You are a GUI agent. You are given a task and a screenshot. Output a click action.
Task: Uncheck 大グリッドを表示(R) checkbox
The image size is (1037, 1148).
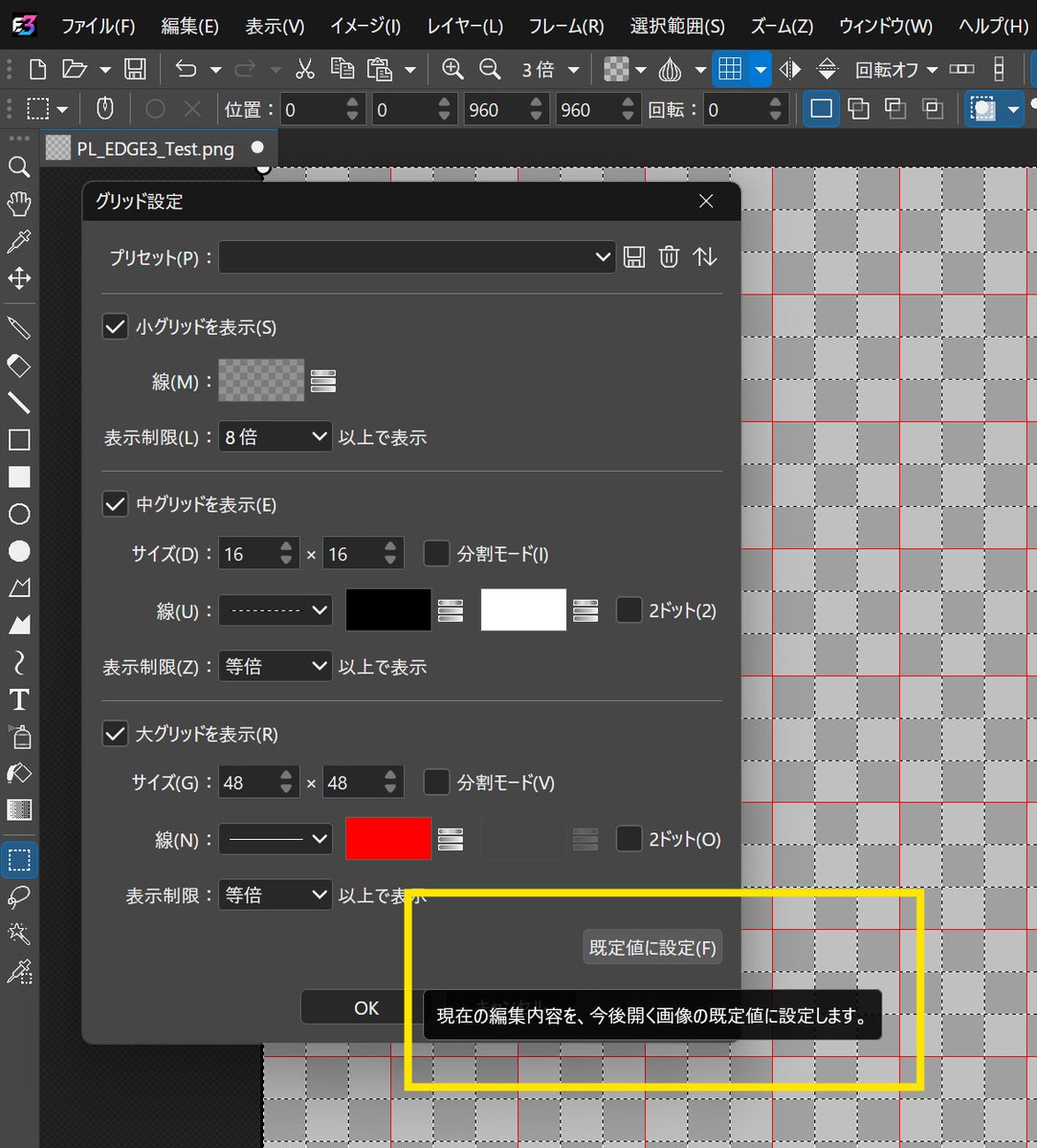point(115,734)
